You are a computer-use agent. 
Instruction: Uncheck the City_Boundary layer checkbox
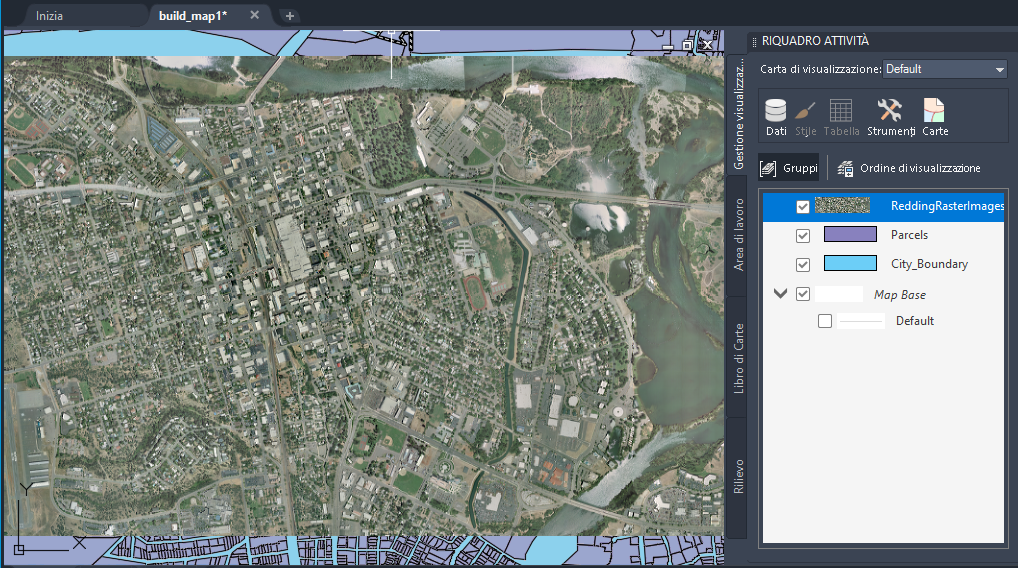coord(802,264)
